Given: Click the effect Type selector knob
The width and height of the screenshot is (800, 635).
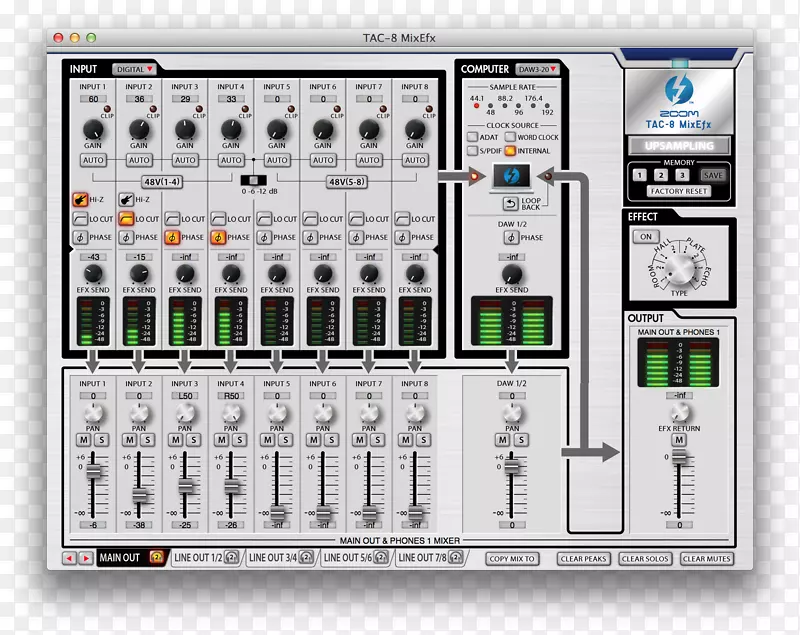Looking at the screenshot, I should (679, 269).
